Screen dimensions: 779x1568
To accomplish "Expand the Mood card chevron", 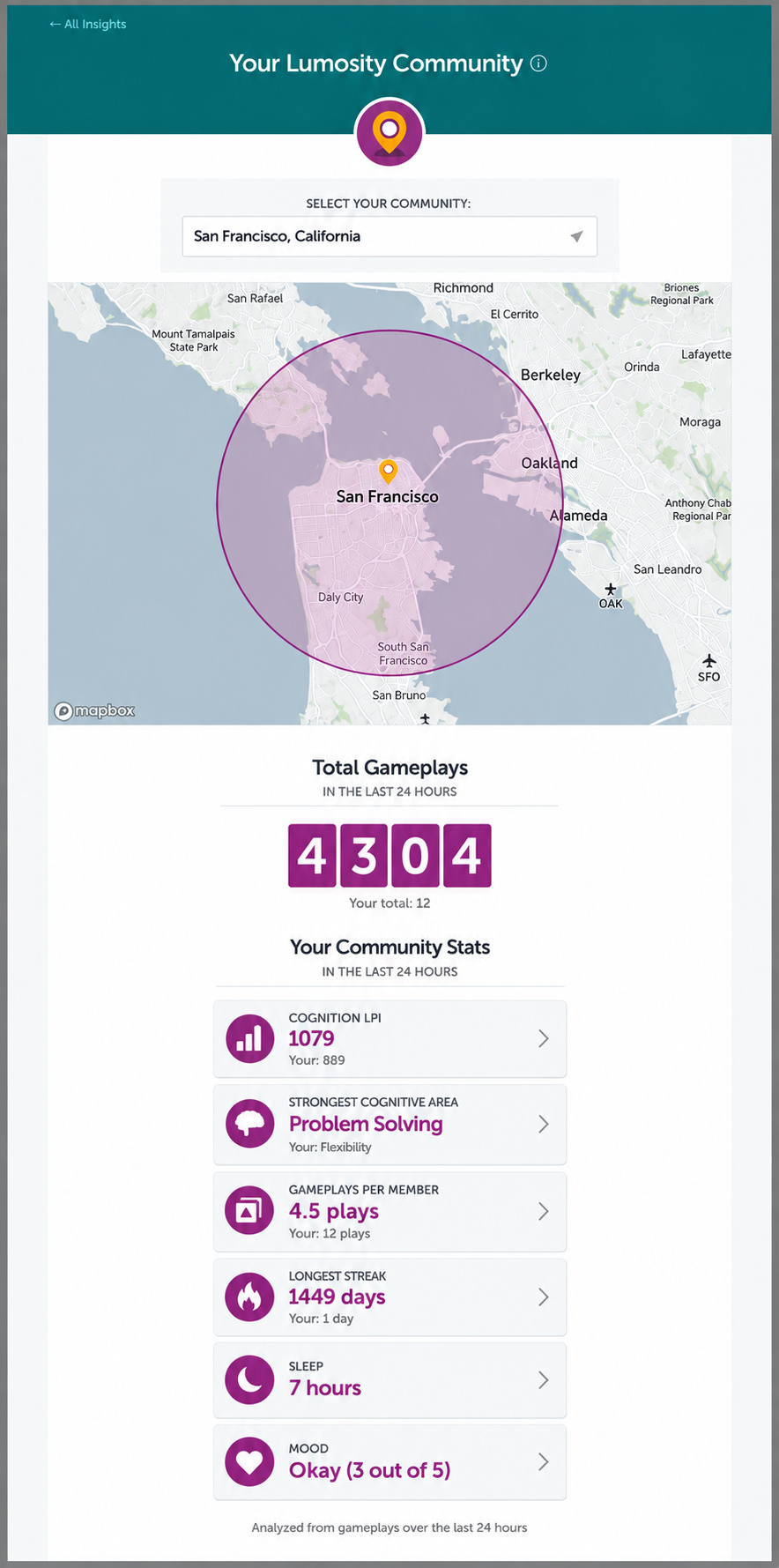I will tap(544, 1461).
